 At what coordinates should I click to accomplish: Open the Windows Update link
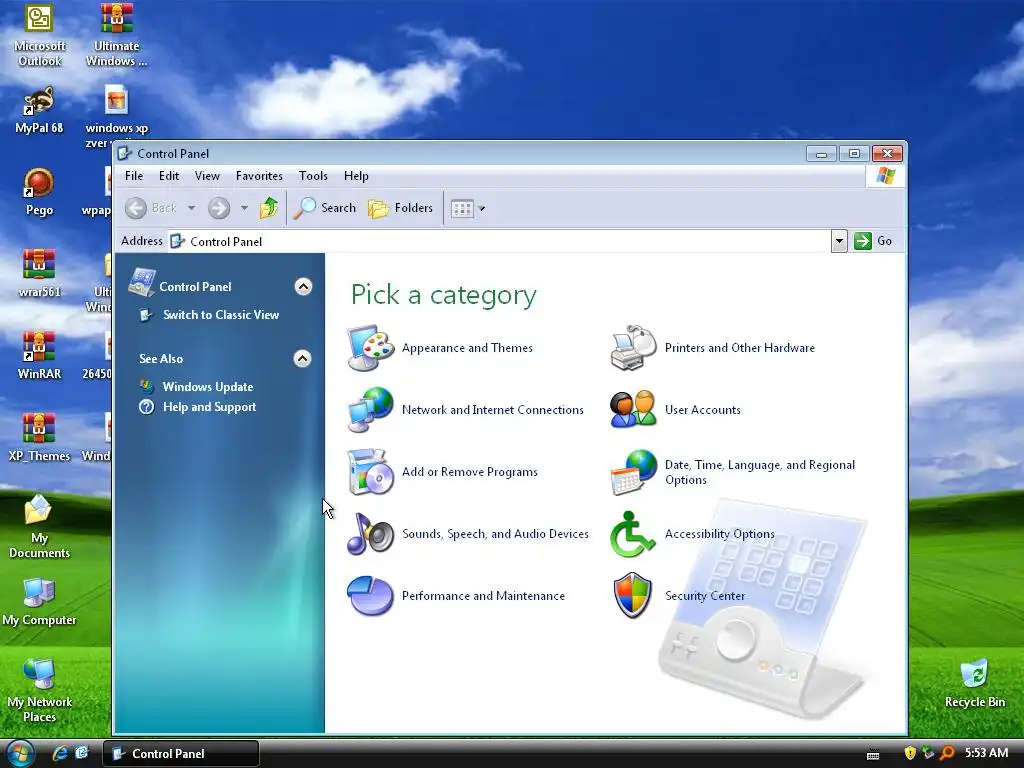[208, 387]
